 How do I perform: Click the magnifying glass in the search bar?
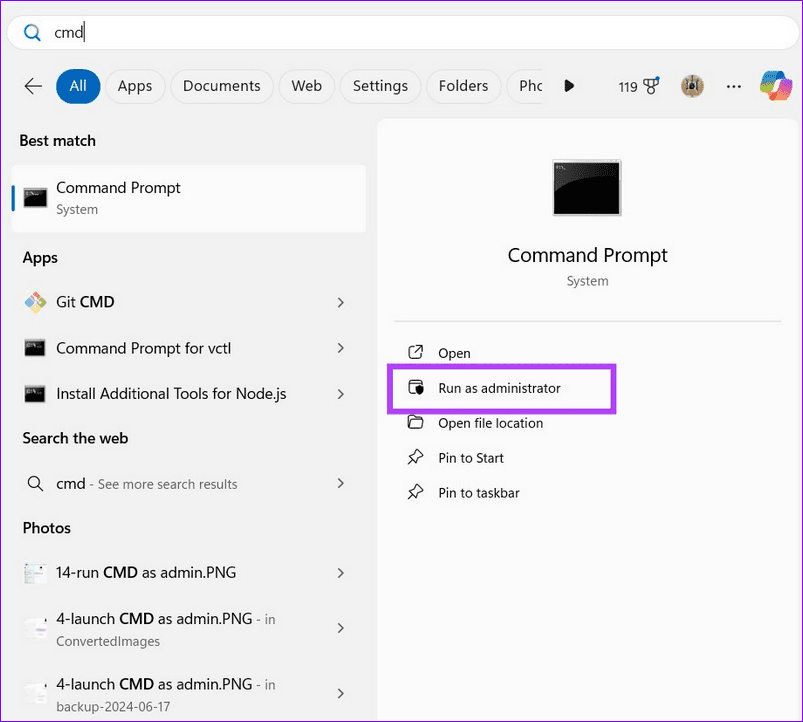coord(31,32)
